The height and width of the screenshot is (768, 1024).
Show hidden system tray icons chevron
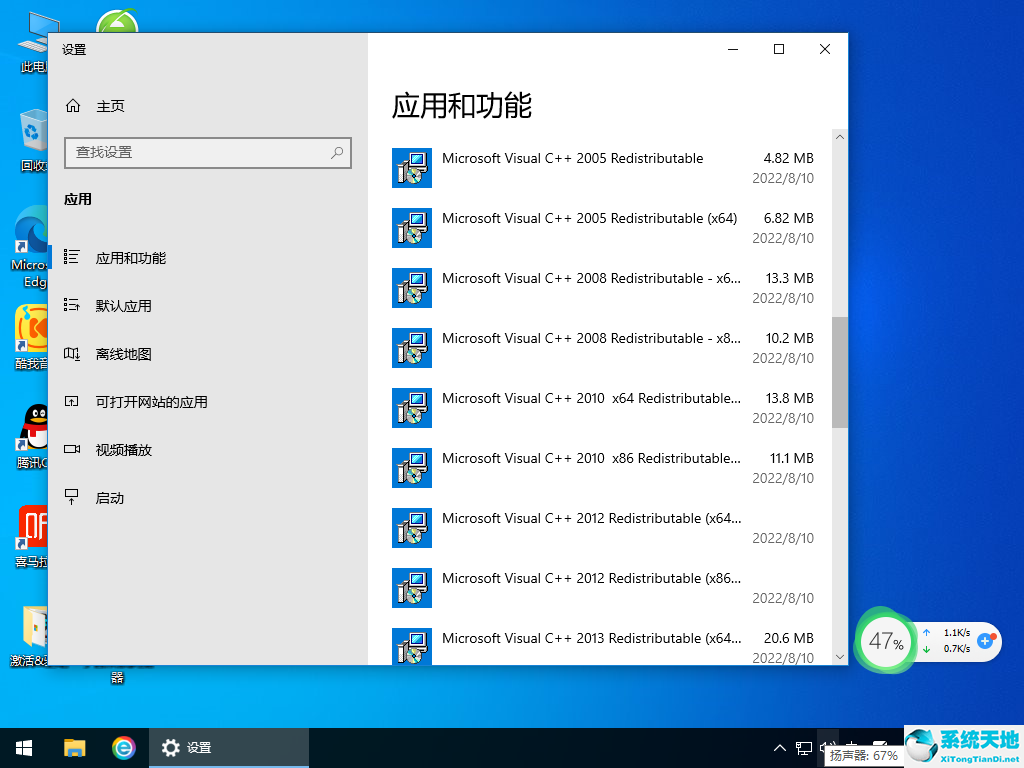[780, 748]
